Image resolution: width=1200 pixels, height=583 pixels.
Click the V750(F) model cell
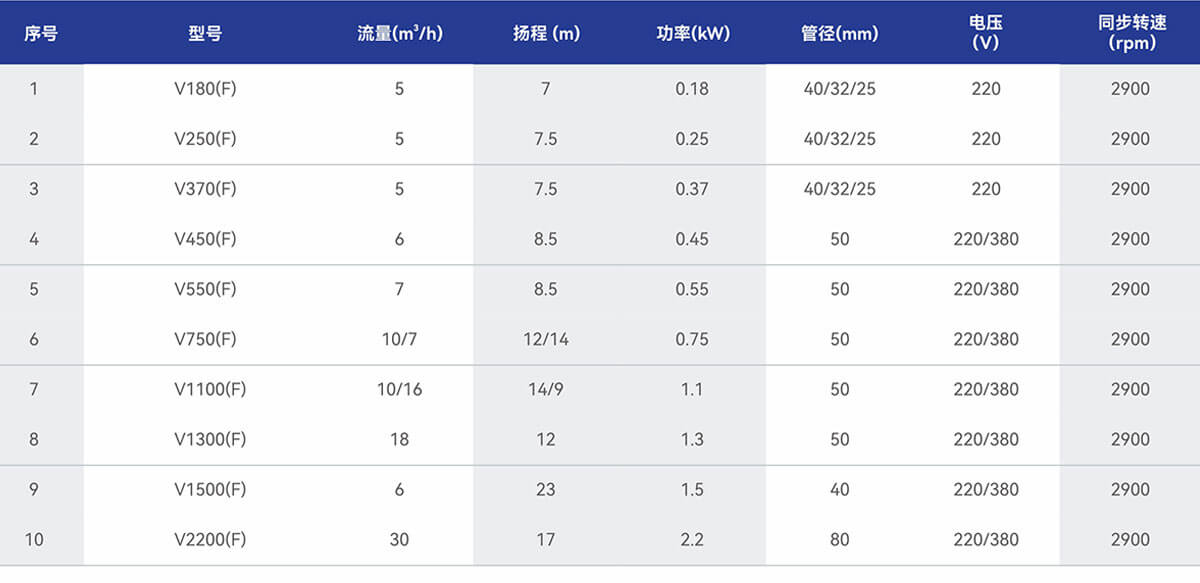pos(205,339)
